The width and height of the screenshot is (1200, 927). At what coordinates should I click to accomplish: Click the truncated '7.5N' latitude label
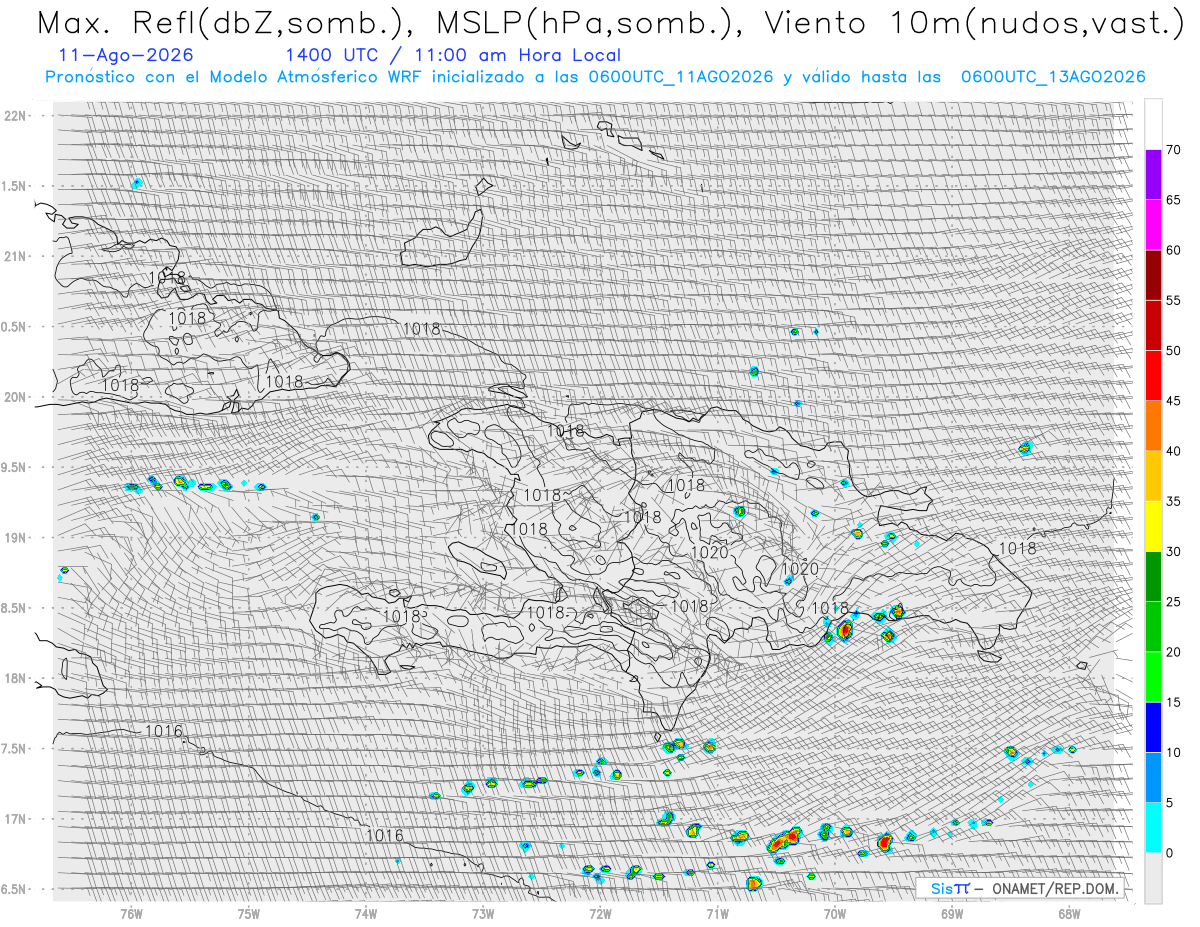pyautogui.click(x=14, y=749)
